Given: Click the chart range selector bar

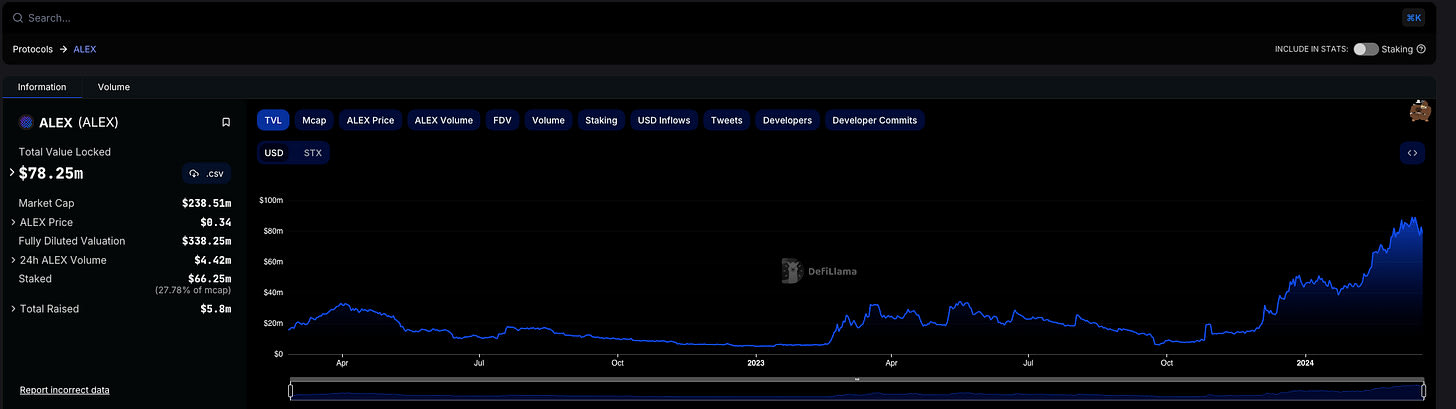Looking at the screenshot, I should [x=857, y=391].
